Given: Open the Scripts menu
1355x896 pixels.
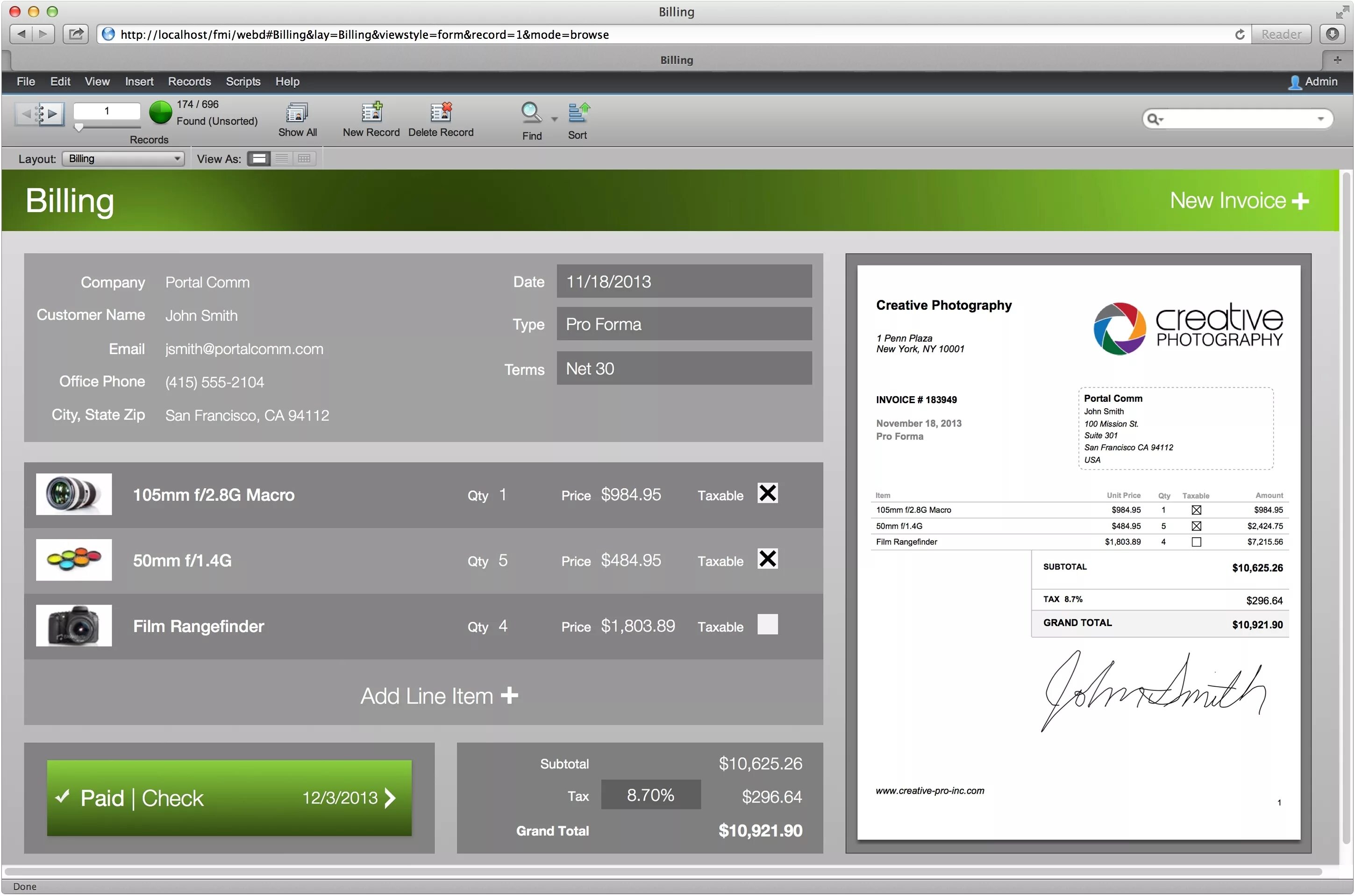Looking at the screenshot, I should coord(244,81).
